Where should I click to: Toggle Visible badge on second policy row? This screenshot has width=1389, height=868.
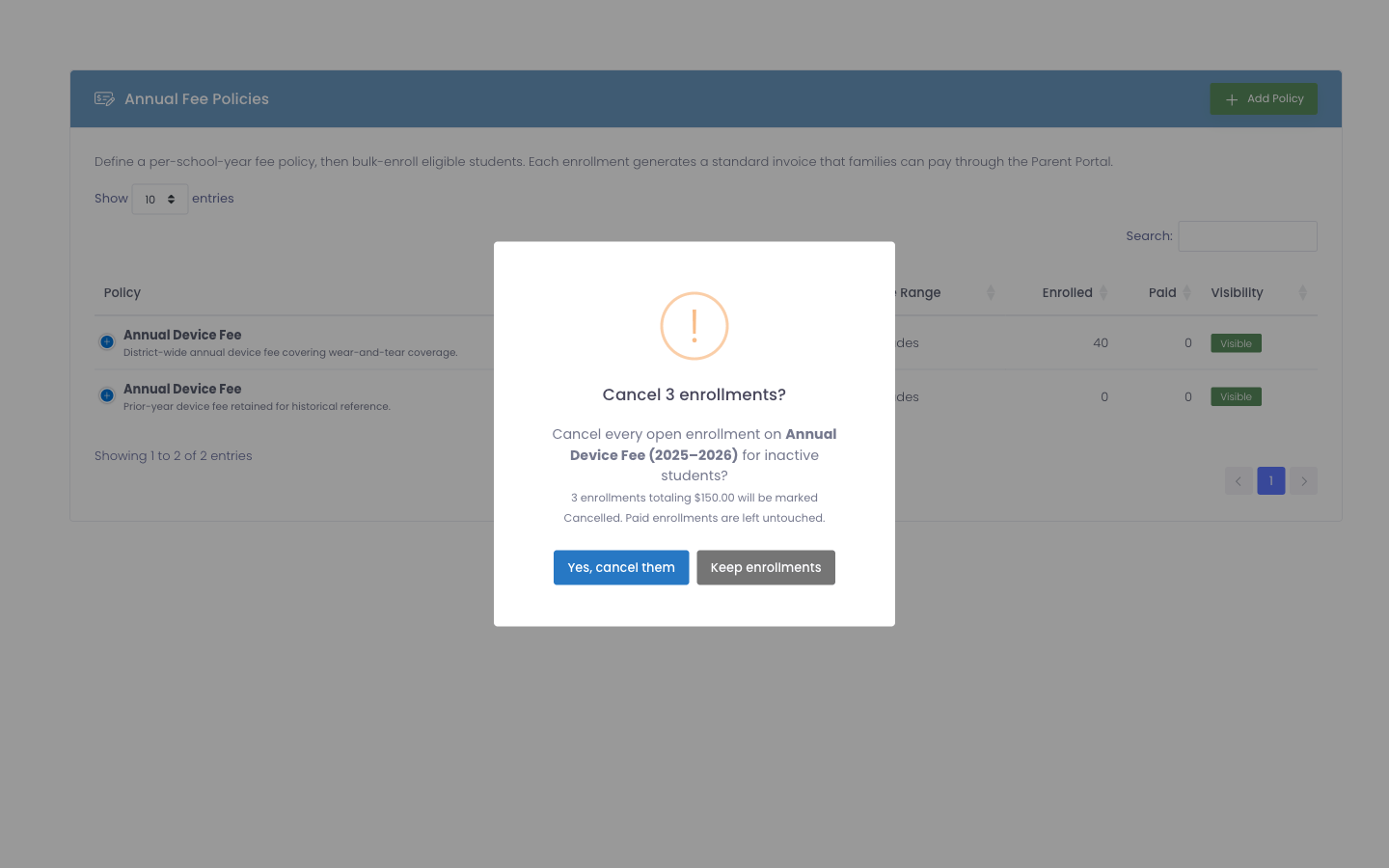[x=1236, y=396]
